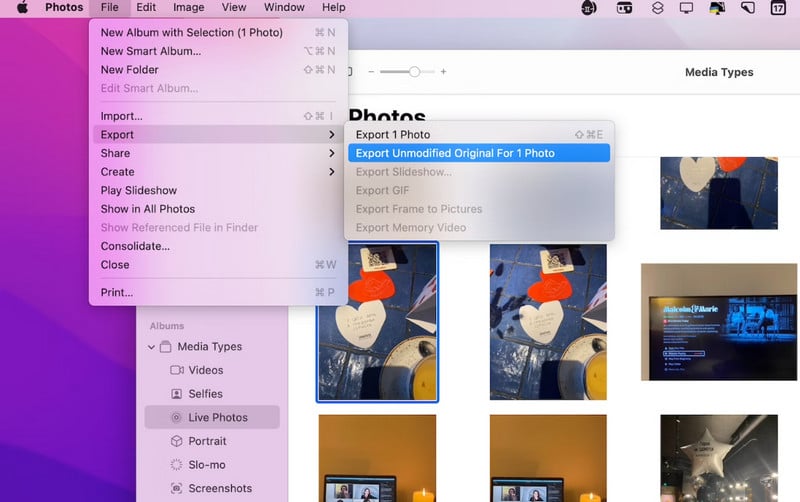Choose Import... in the File menu

point(218,116)
